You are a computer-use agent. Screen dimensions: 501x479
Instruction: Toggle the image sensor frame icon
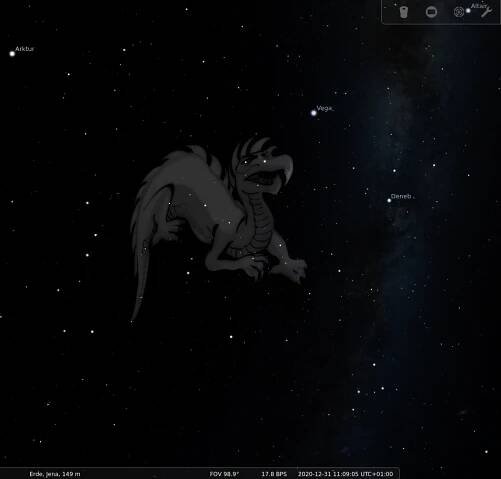(431, 12)
